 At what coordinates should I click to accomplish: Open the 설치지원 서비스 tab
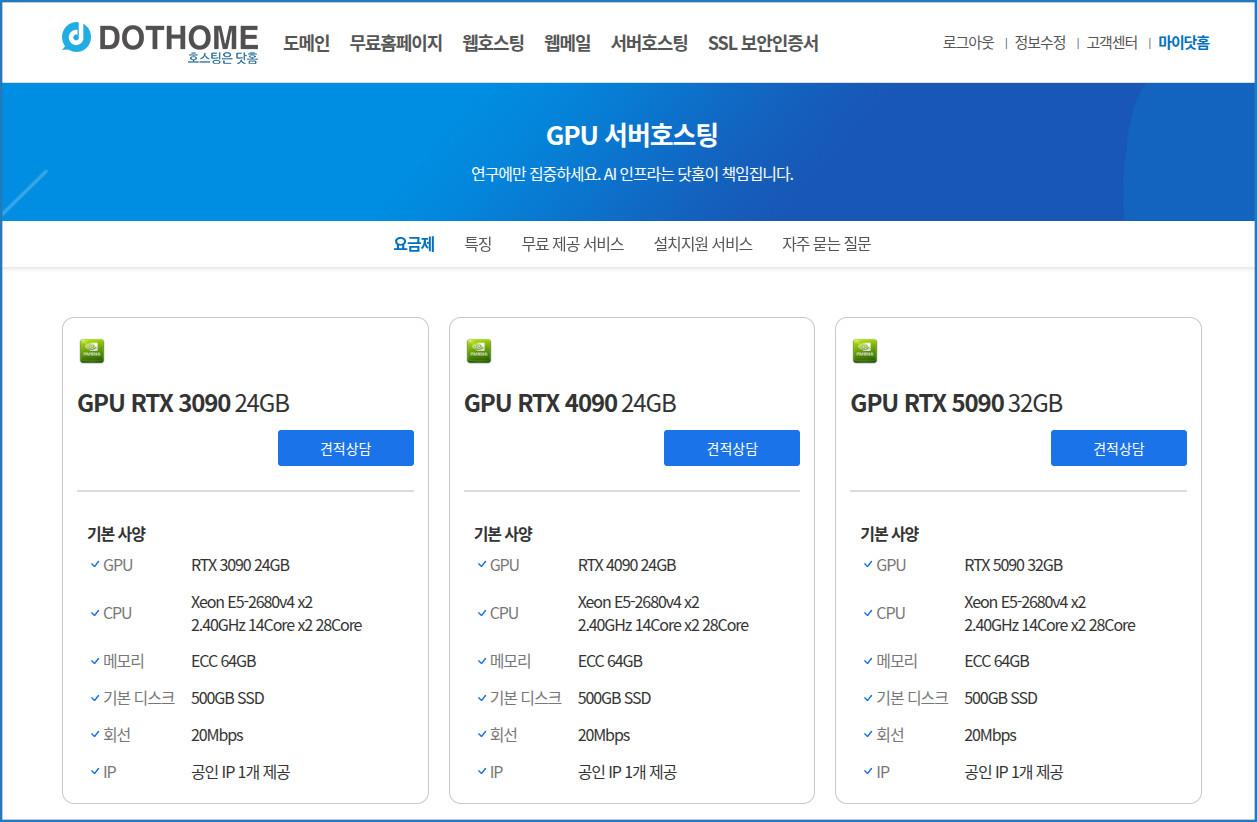pos(703,244)
